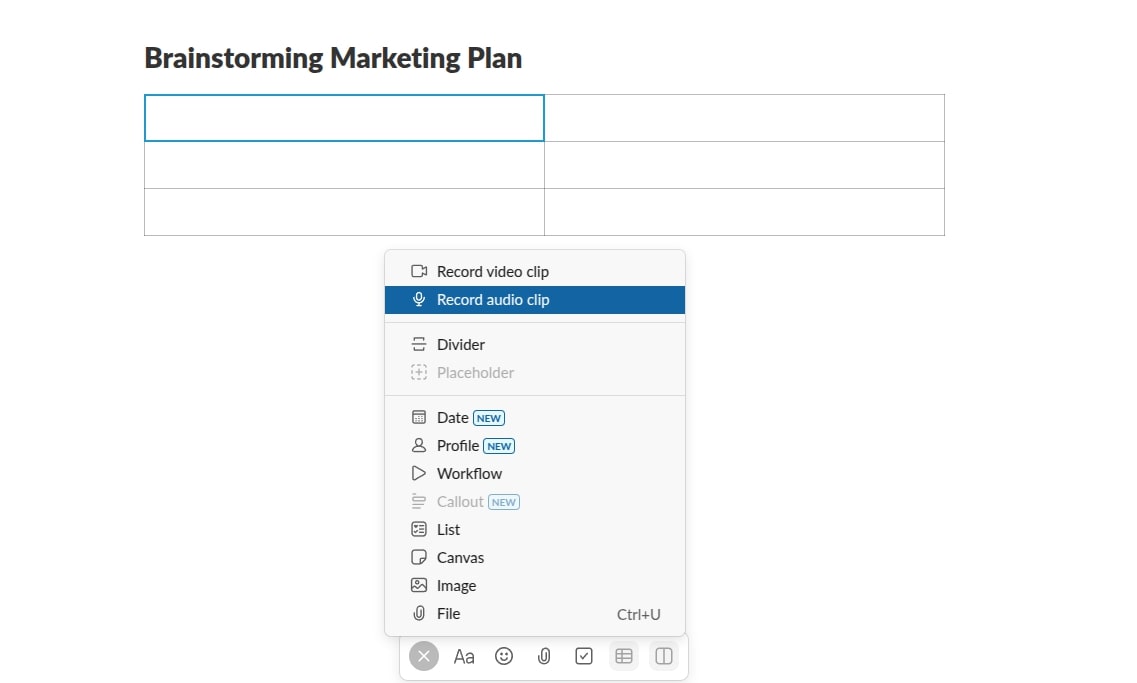Open the emoji picker

(x=504, y=656)
